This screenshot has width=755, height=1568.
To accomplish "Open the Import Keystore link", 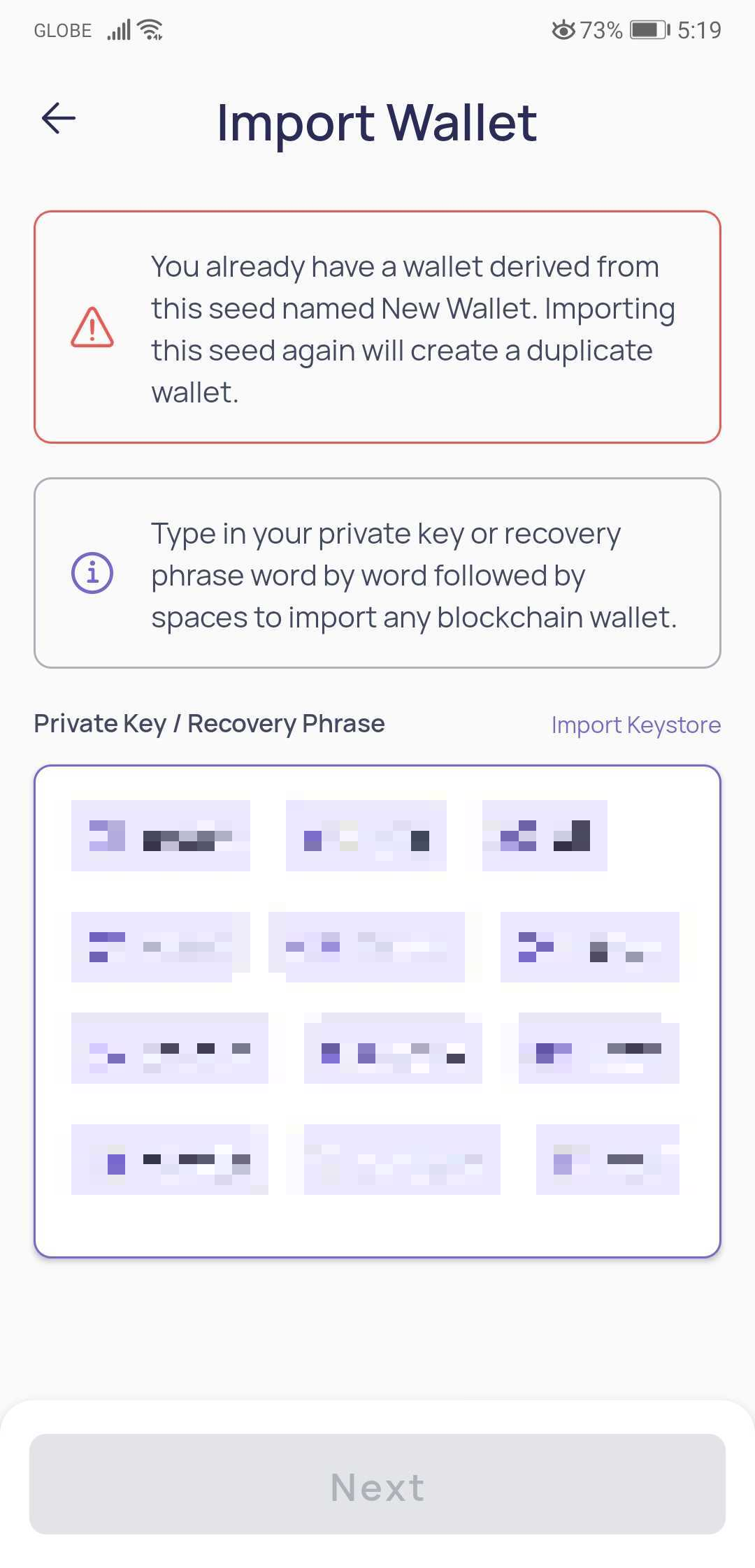I will (x=635, y=725).
